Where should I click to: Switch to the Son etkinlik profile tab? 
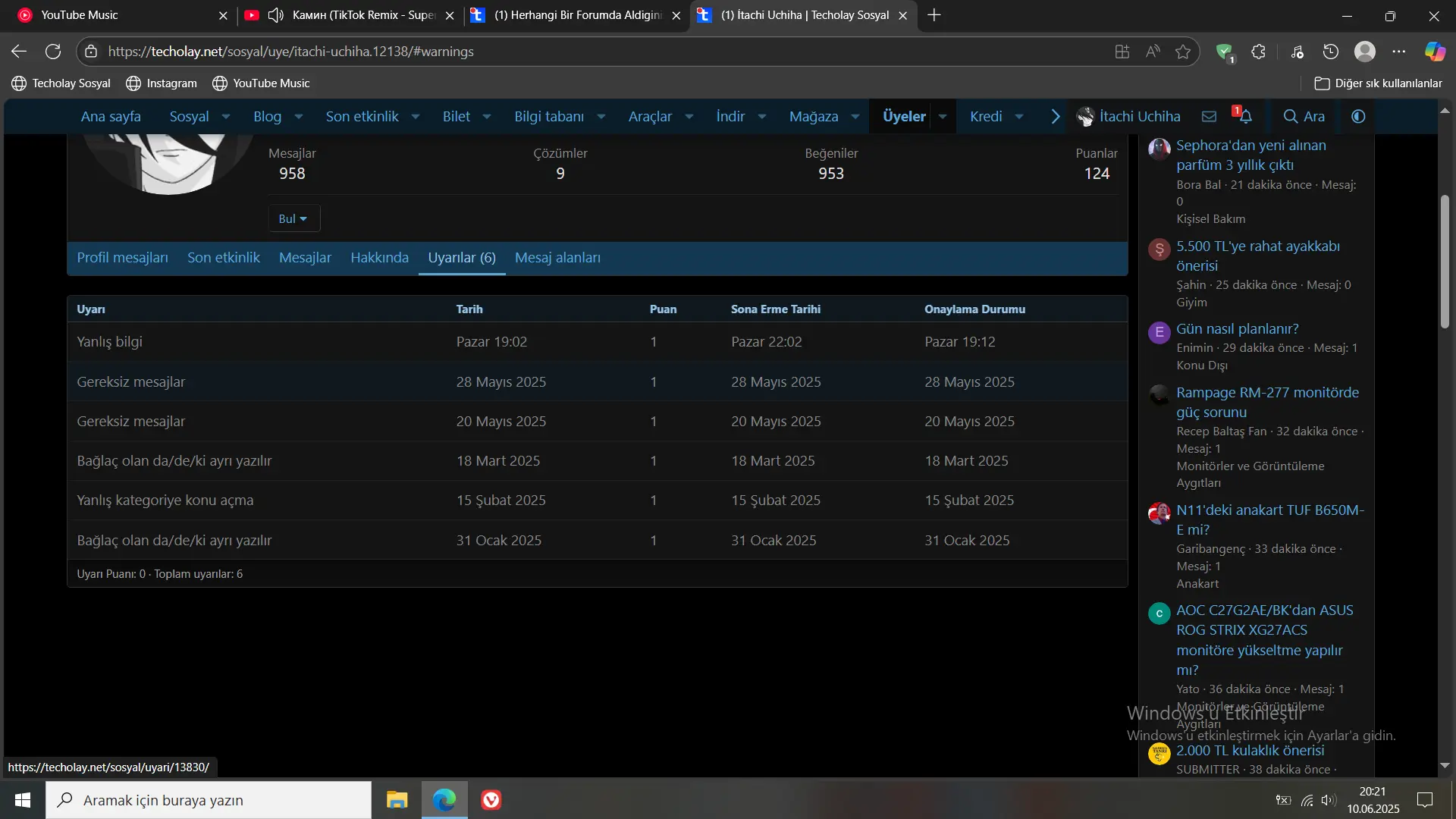tap(224, 258)
